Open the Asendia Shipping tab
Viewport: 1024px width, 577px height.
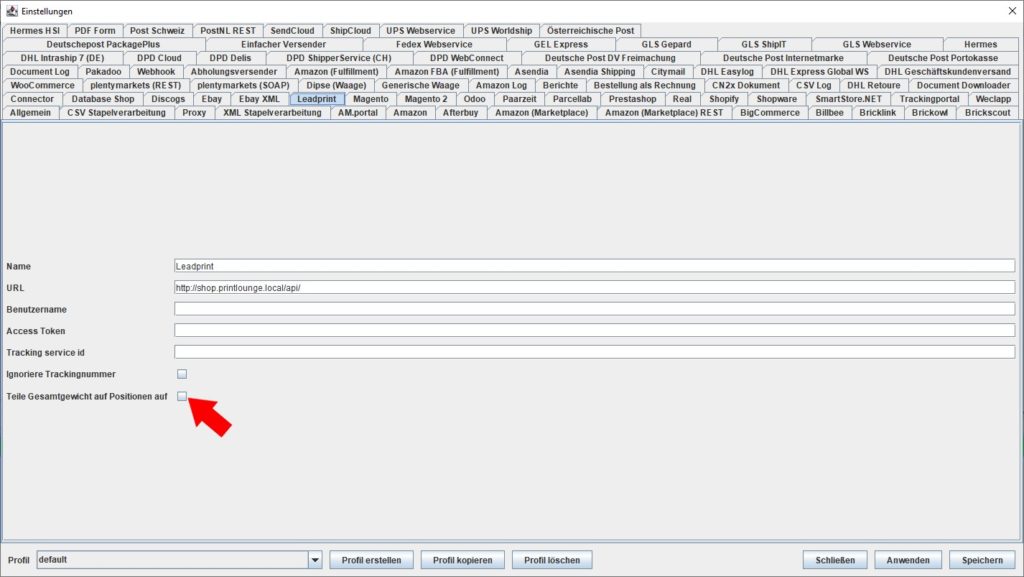click(x=599, y=71)
